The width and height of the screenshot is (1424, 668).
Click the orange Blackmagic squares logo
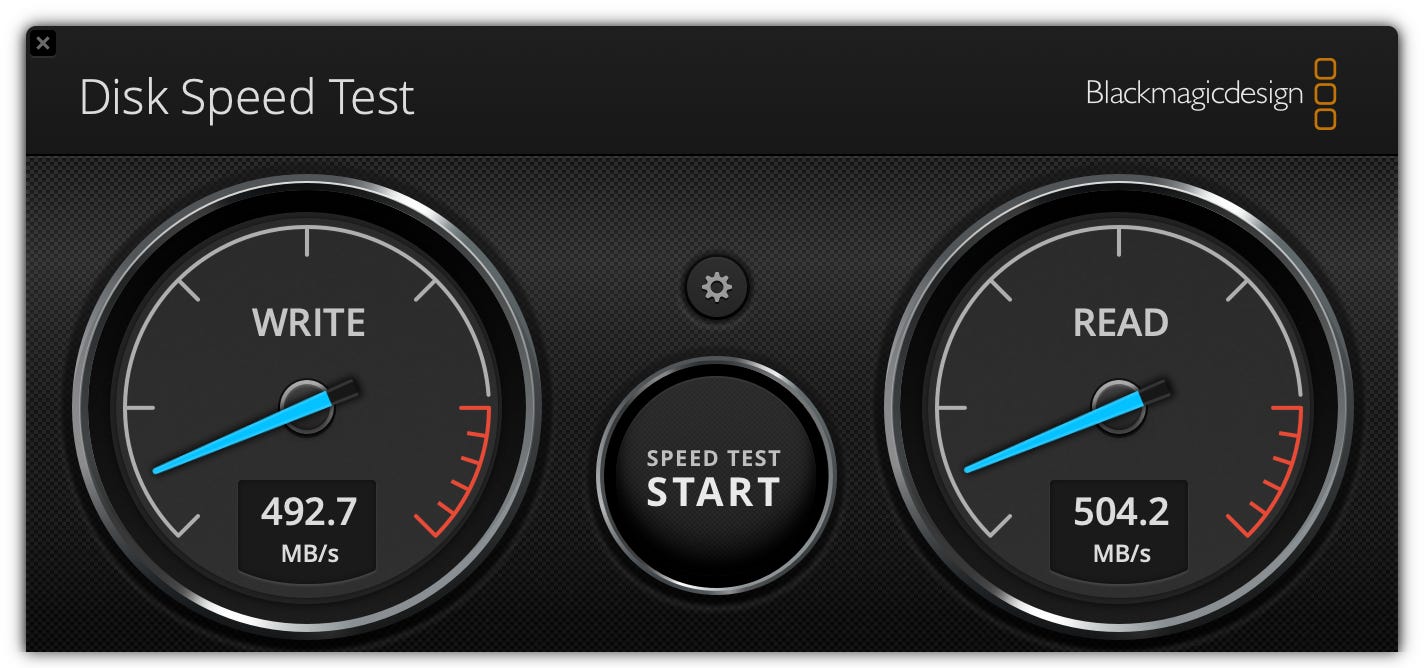1324,94
